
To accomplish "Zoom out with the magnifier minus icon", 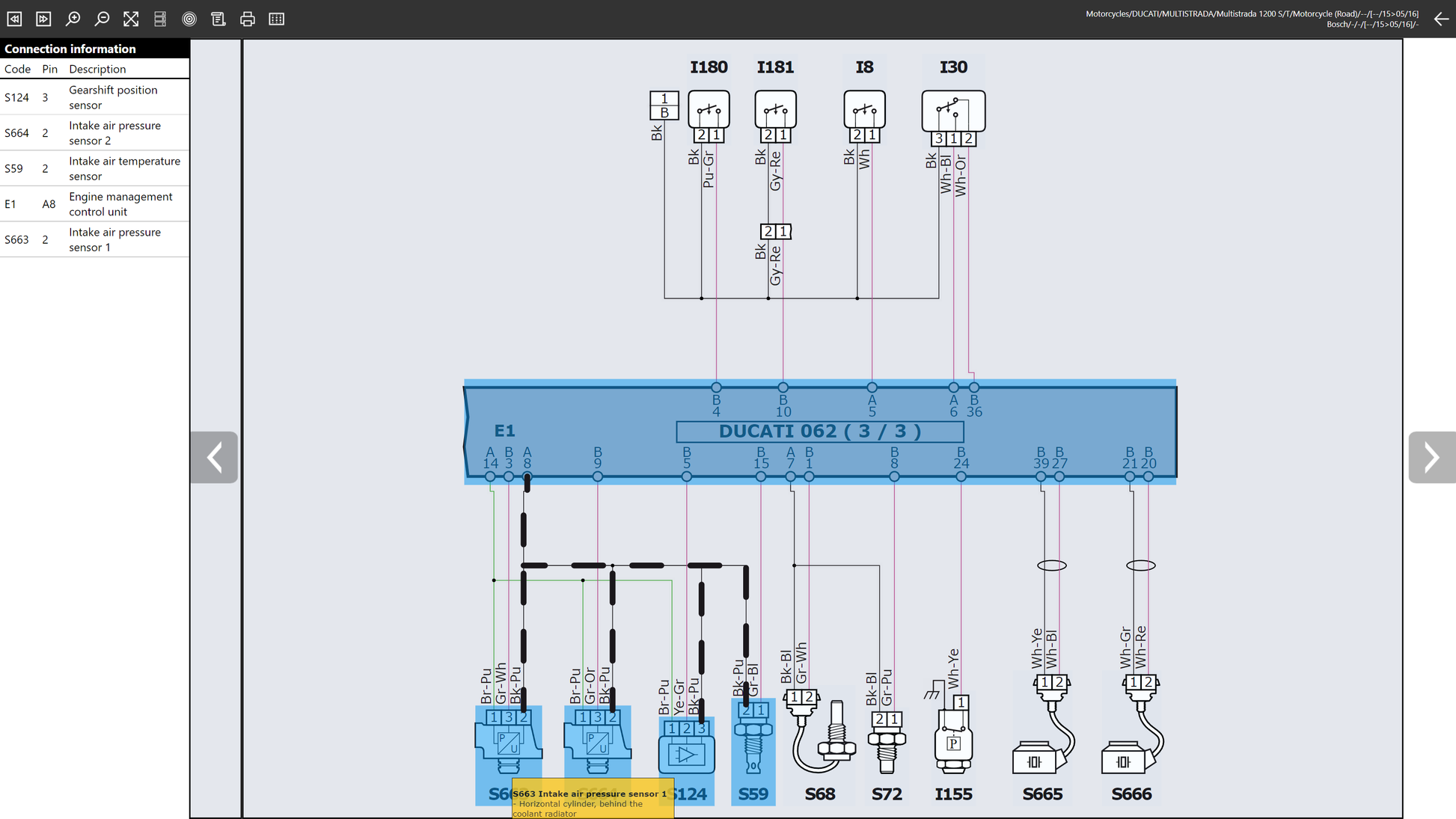I will point(102,19).
